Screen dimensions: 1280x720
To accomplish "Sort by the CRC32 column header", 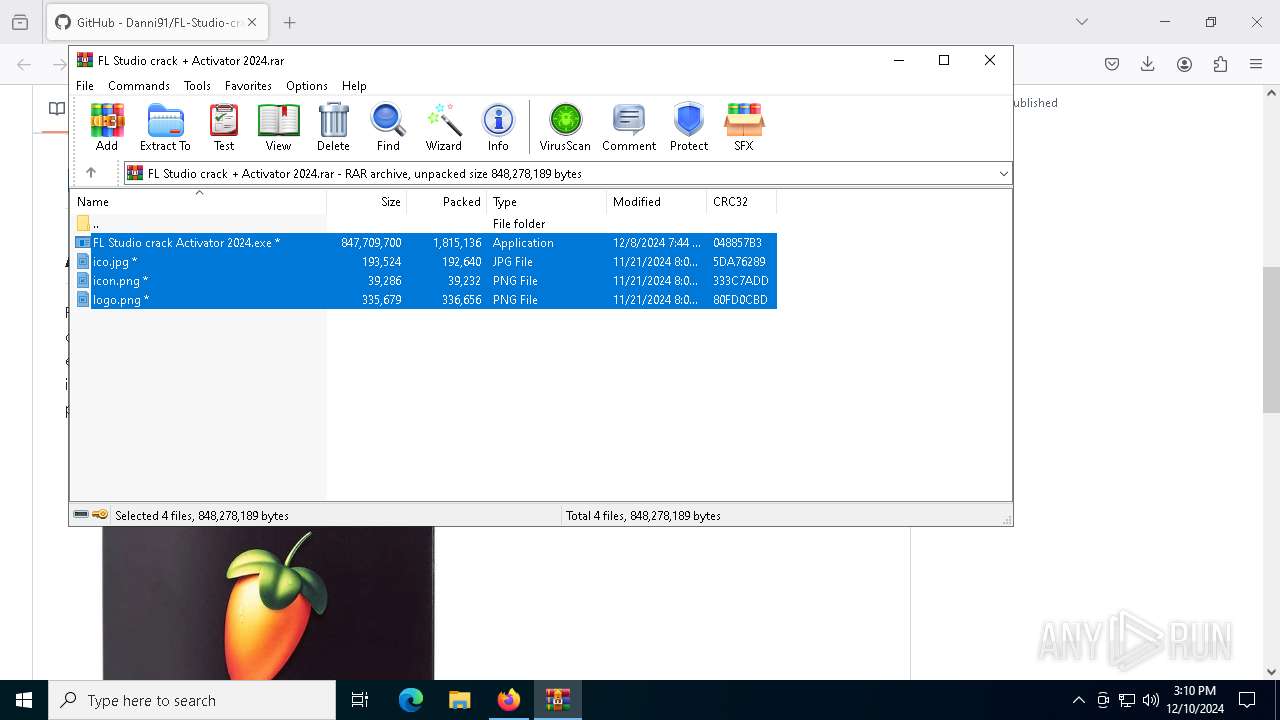I will (x=741, y=202).
